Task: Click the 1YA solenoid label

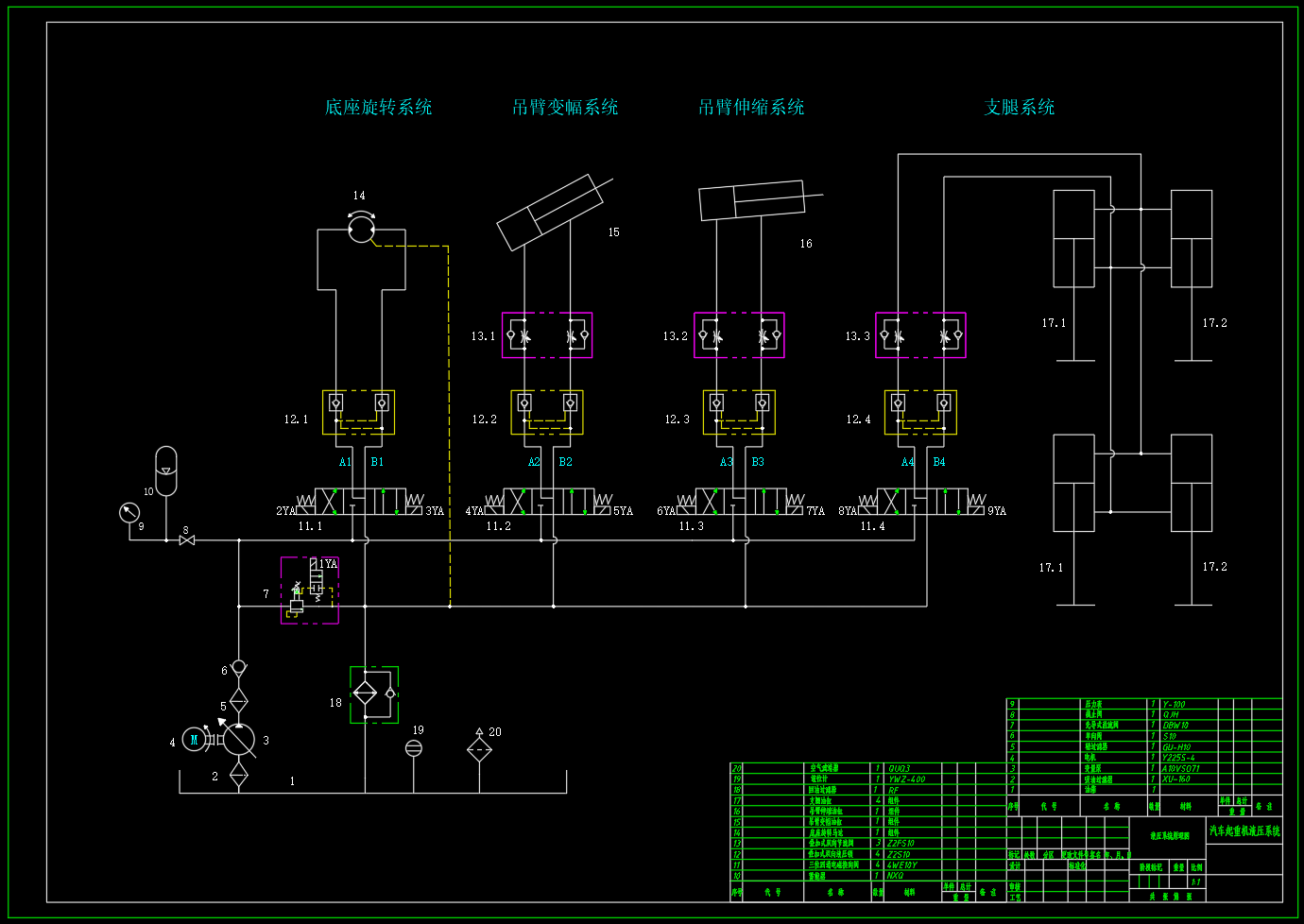Action: (x=328, y=564)
